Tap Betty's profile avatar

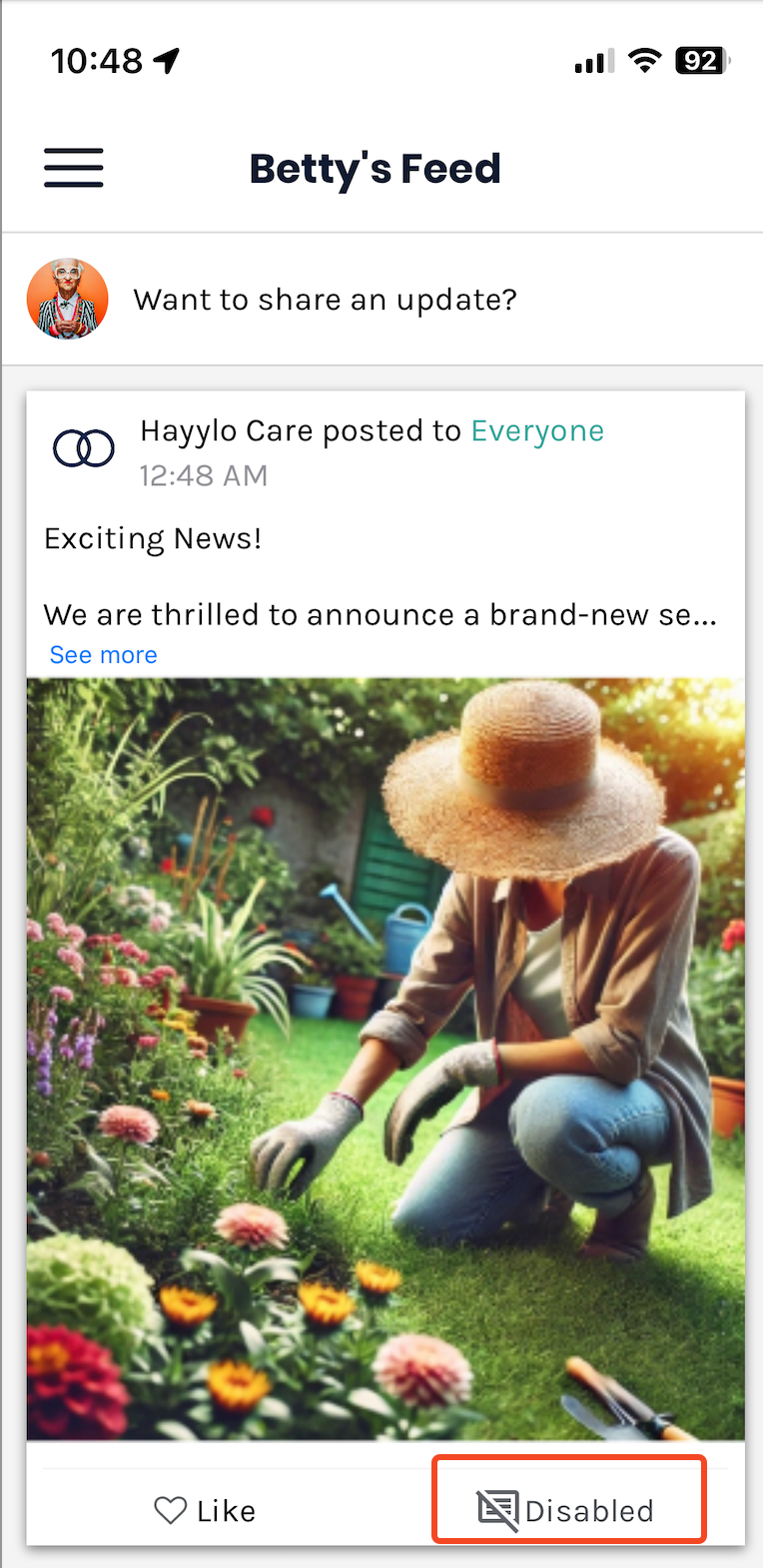67,299
